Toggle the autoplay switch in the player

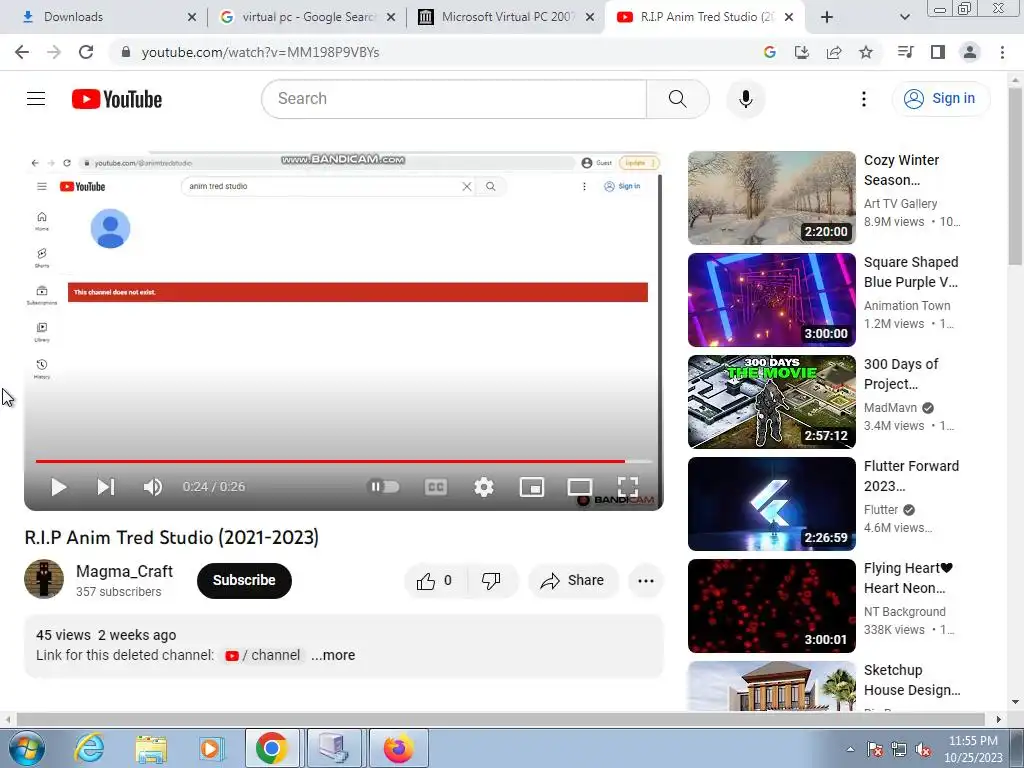point(383,487)
